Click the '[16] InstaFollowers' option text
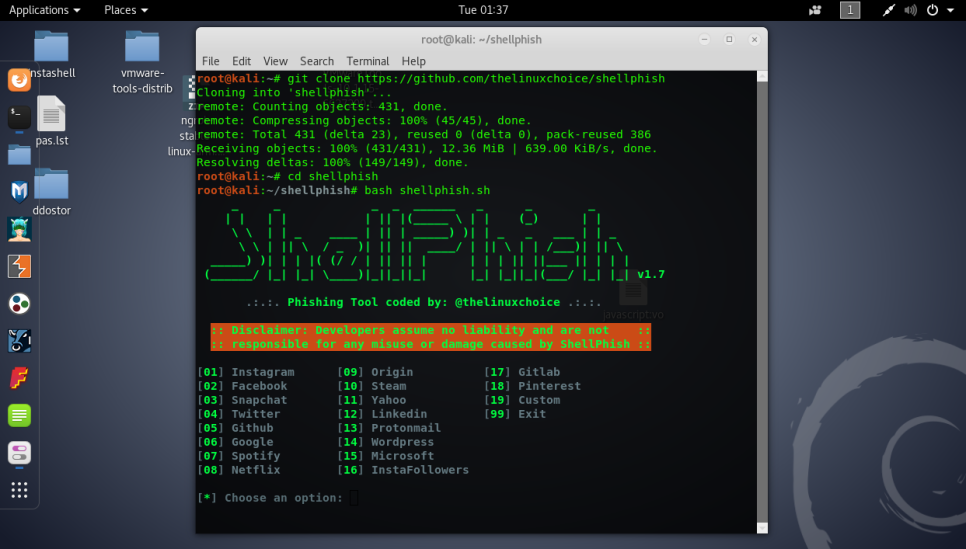The height and width of the screenshot is (549, 966). point(403,470)
